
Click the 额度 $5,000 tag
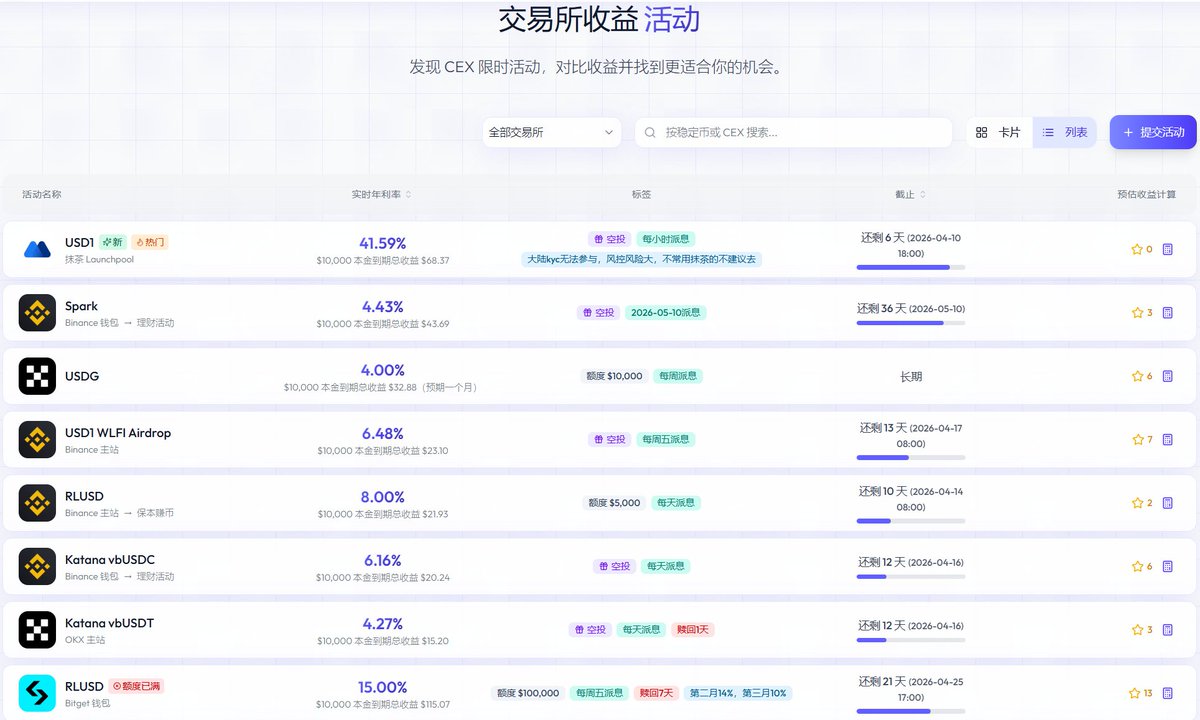[614, 503]
